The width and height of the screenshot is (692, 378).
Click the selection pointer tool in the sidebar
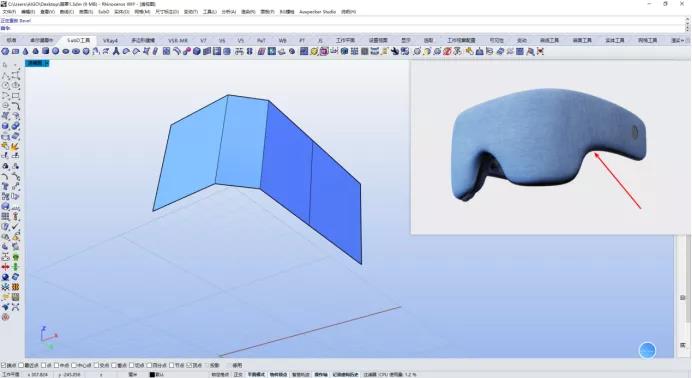pos(5,65)
